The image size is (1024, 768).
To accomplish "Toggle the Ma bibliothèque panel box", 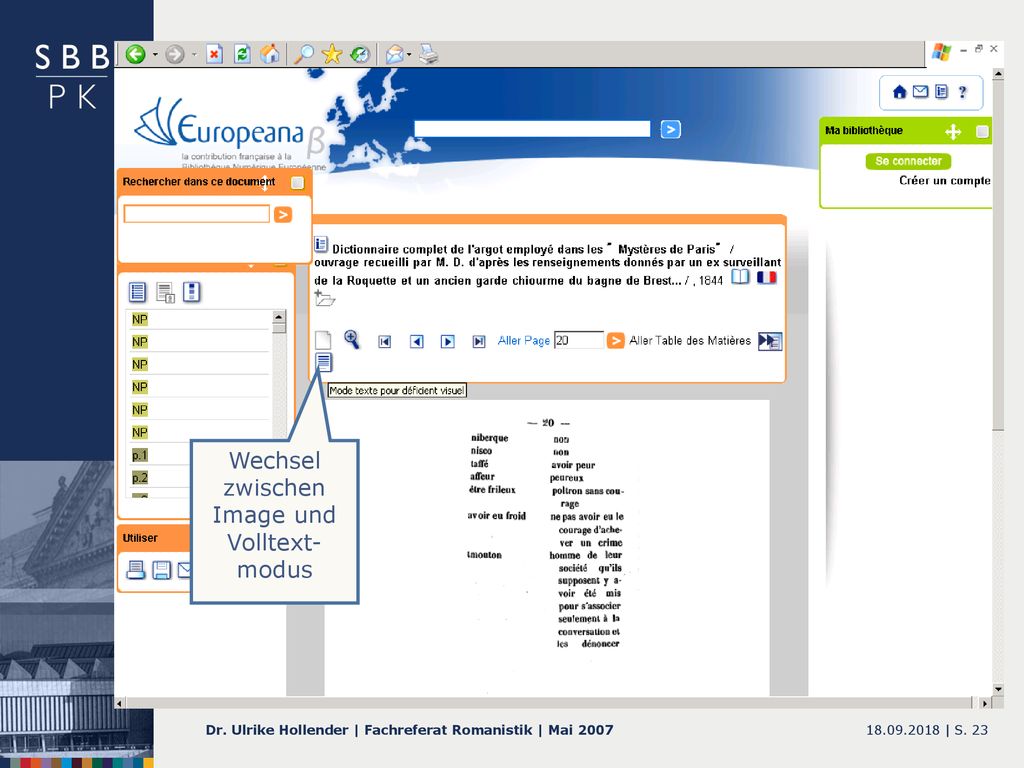I will (982, 132).
